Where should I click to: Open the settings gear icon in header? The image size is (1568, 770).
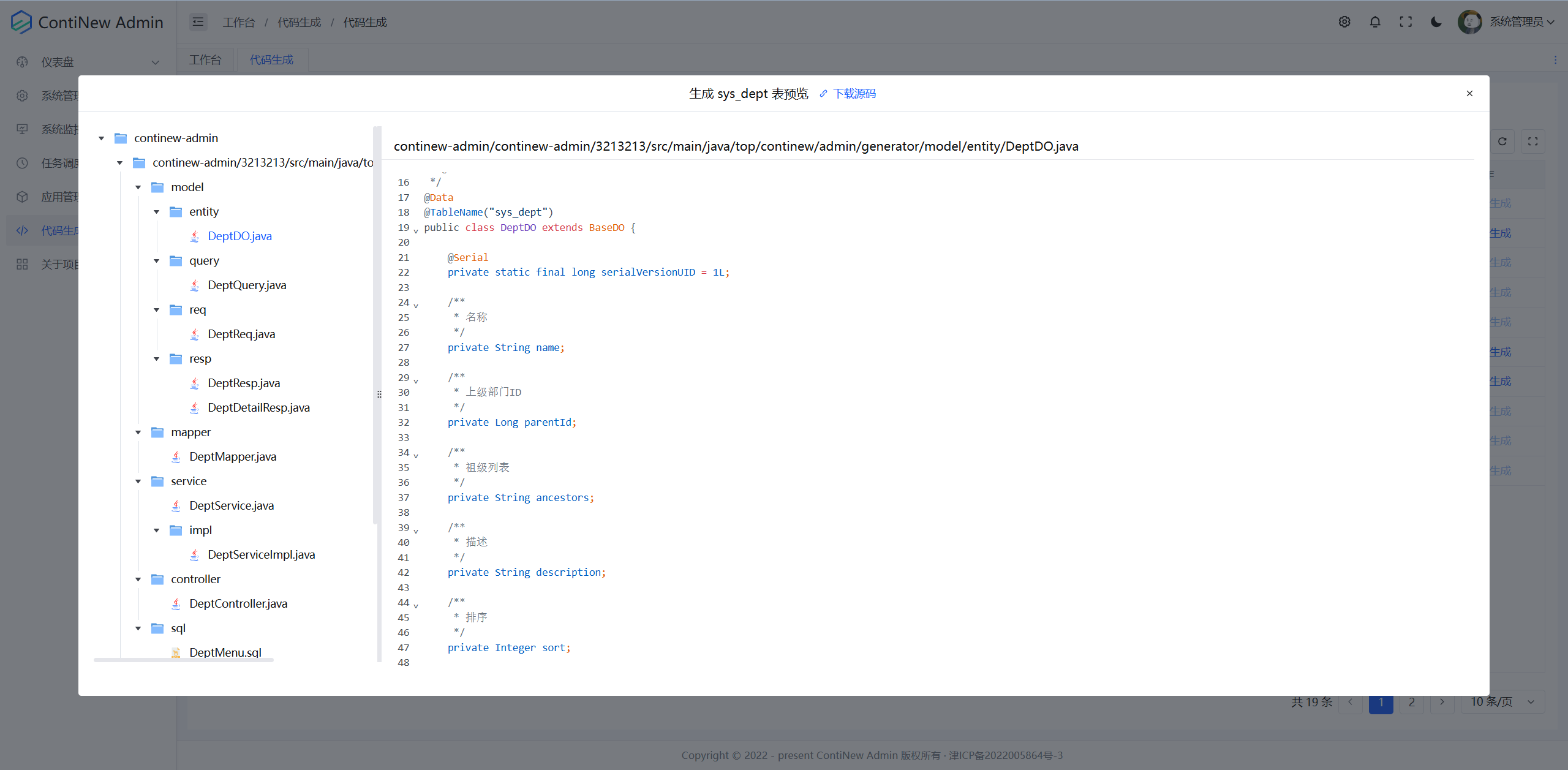coord(1344,22)
